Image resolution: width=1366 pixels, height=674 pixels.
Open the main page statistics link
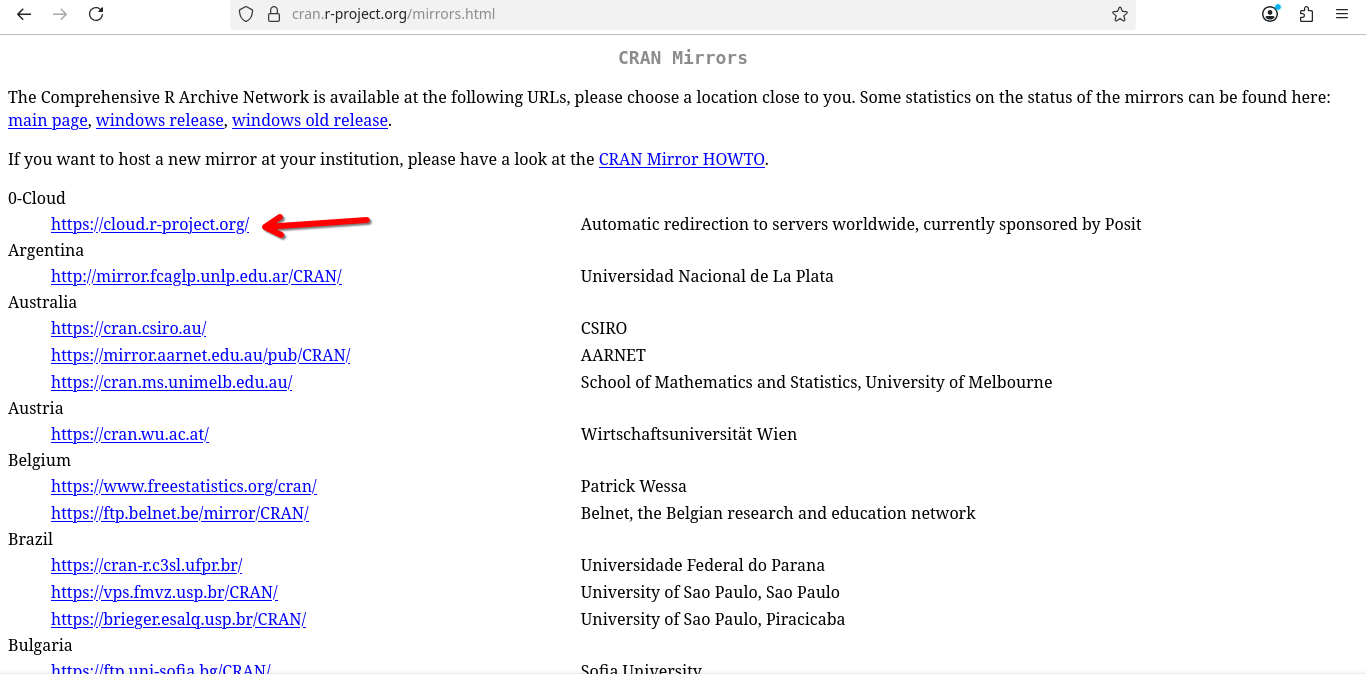tap(48, 120)
